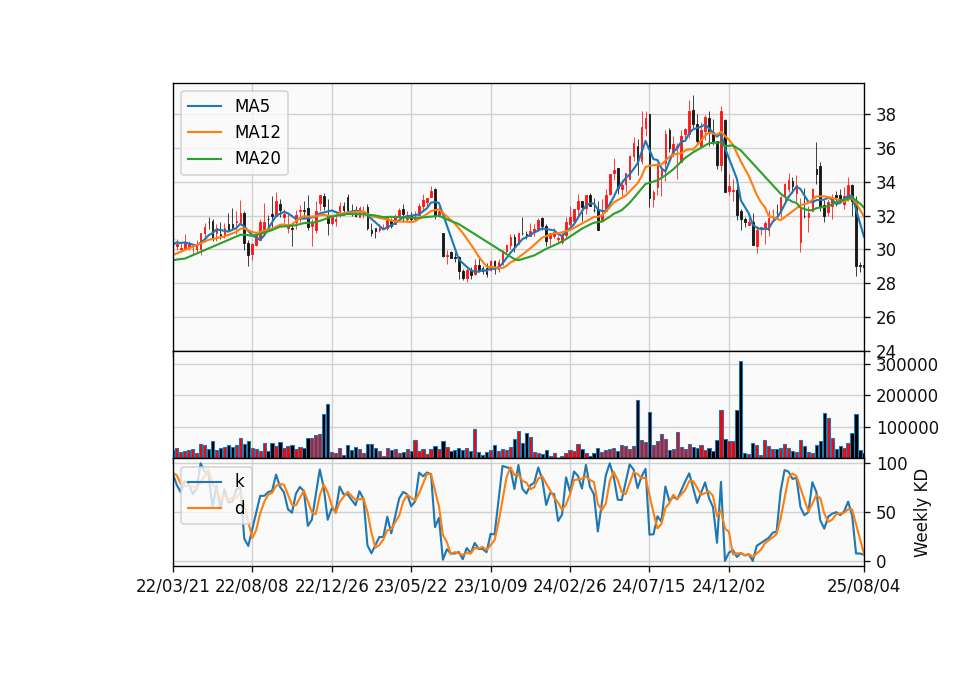Click the 'd' legend label in KD panel
The image size is (960, 690).
pos(239,508)
